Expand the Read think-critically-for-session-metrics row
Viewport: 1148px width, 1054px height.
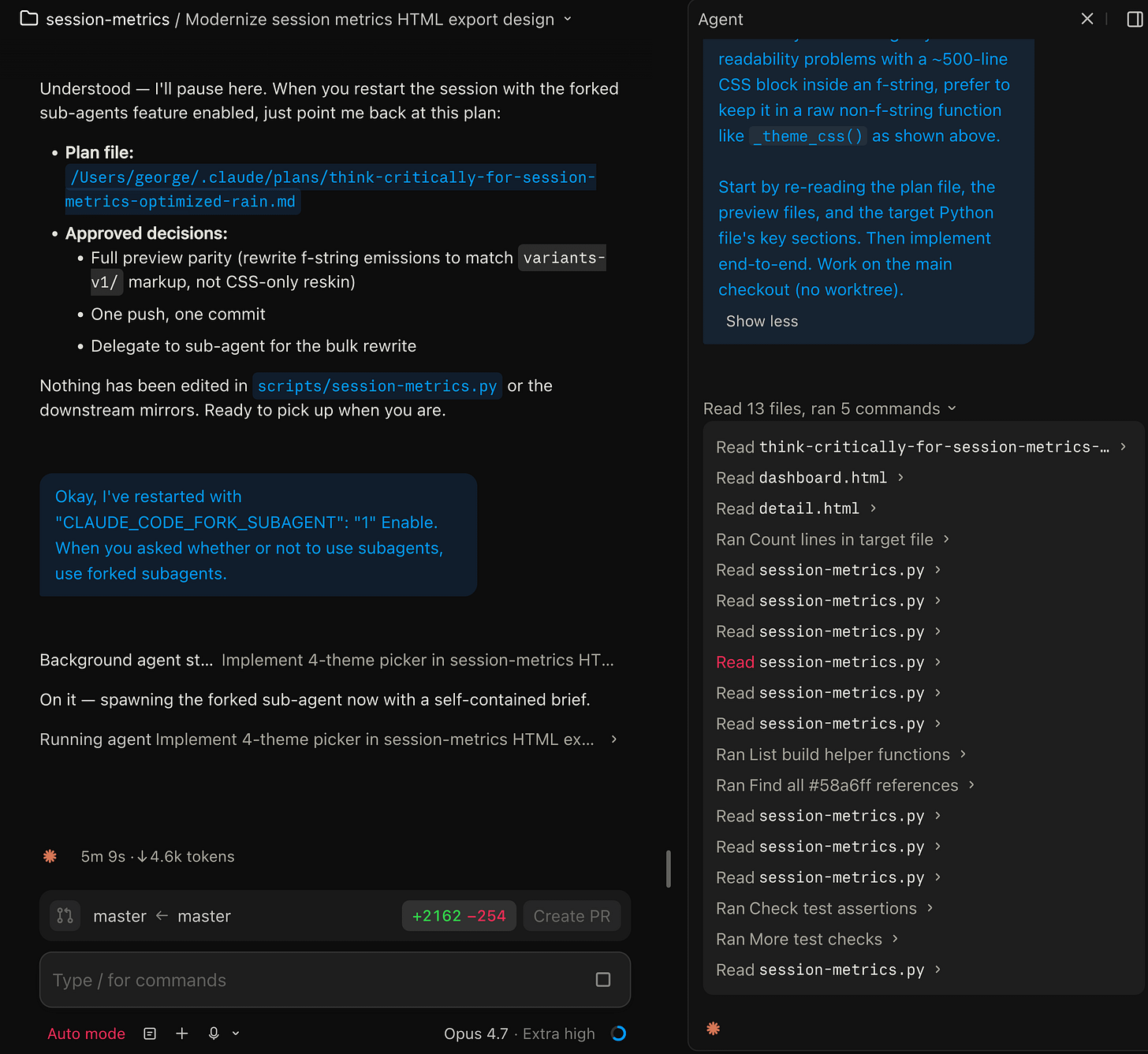[x=921, y=447]
